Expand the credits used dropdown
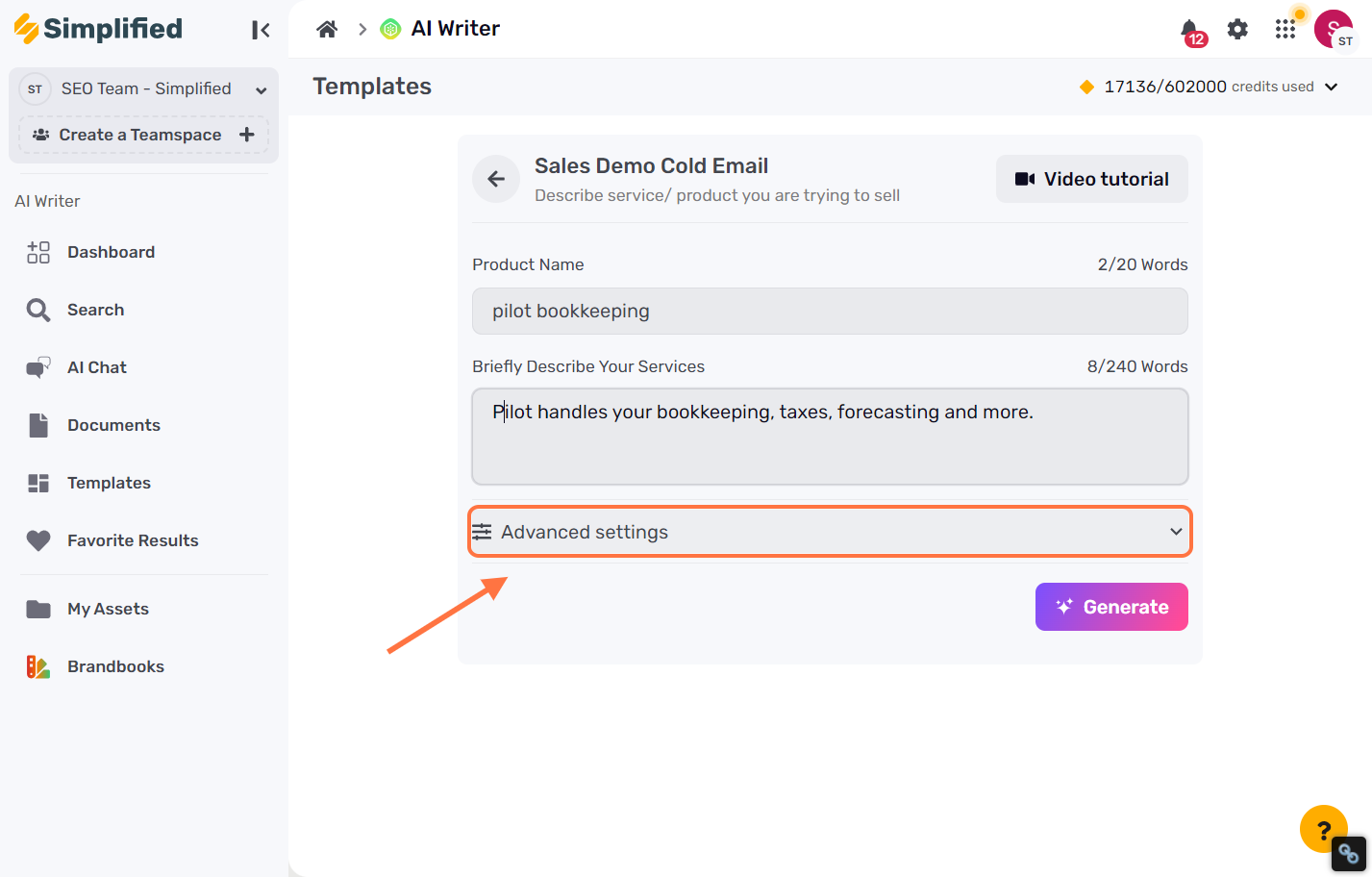This screenshot has width=1372, height=877. pos(1332,87)
